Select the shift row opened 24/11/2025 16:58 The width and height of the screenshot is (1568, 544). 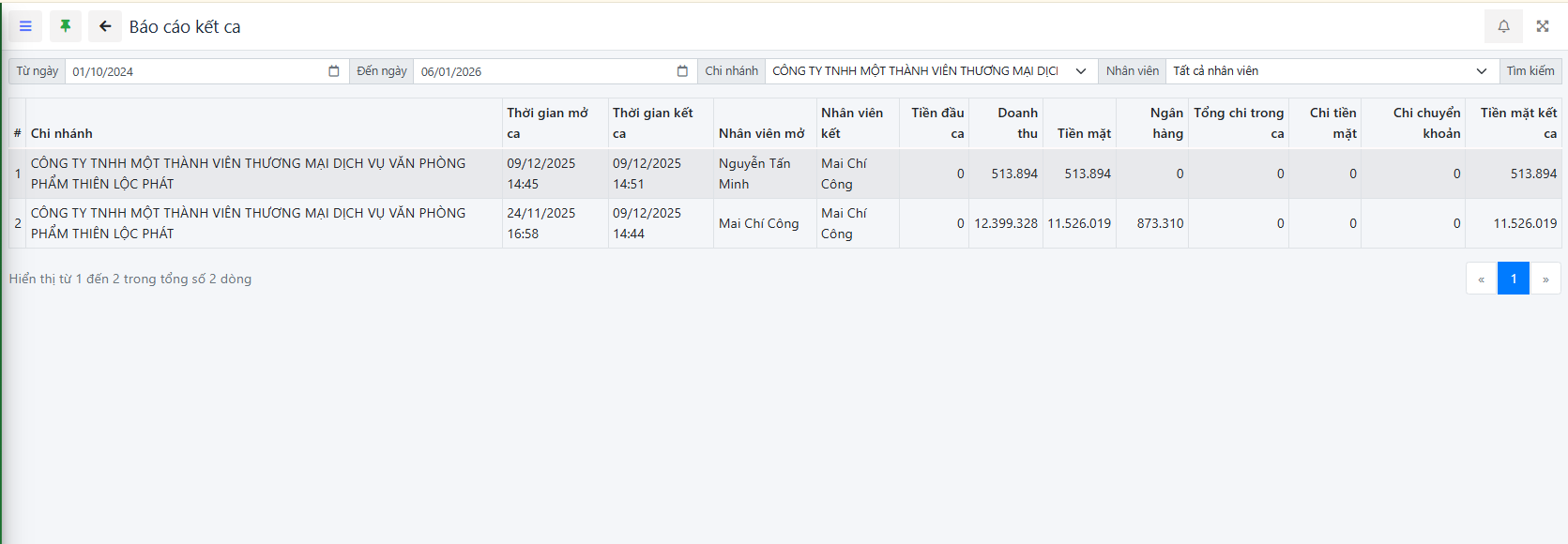tap(541, 223)
